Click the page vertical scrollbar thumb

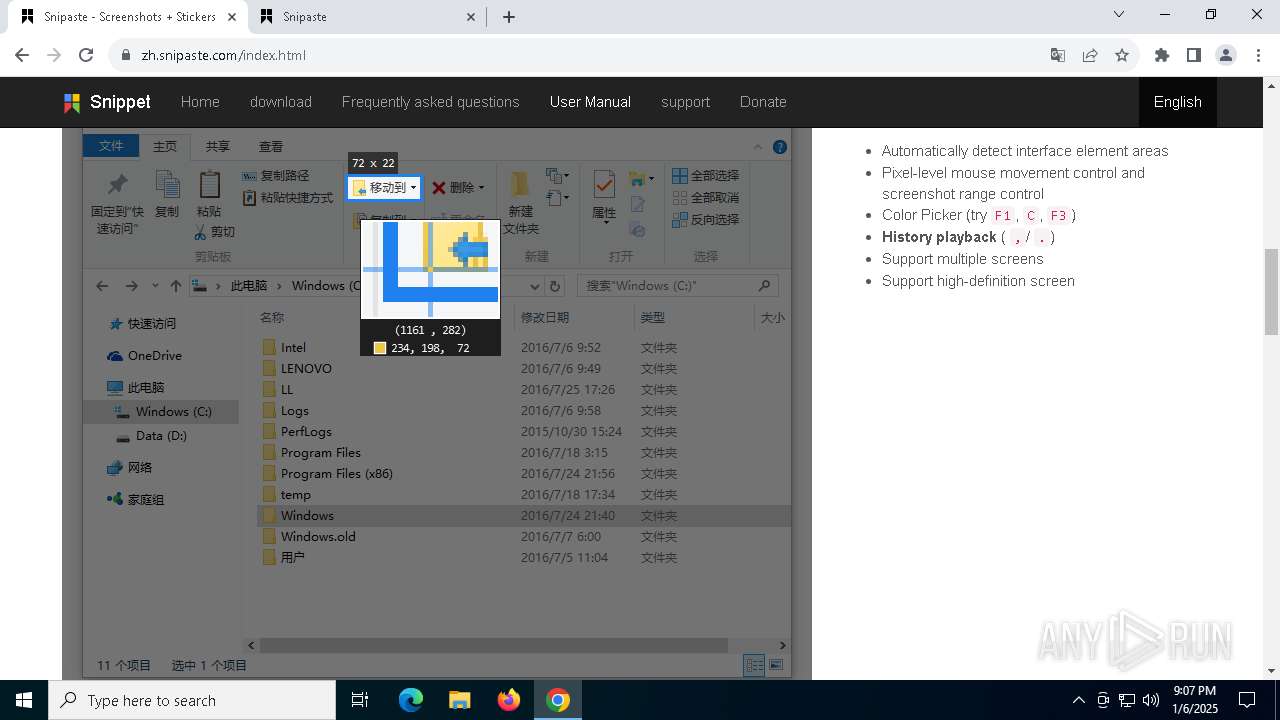(1272, 291)
